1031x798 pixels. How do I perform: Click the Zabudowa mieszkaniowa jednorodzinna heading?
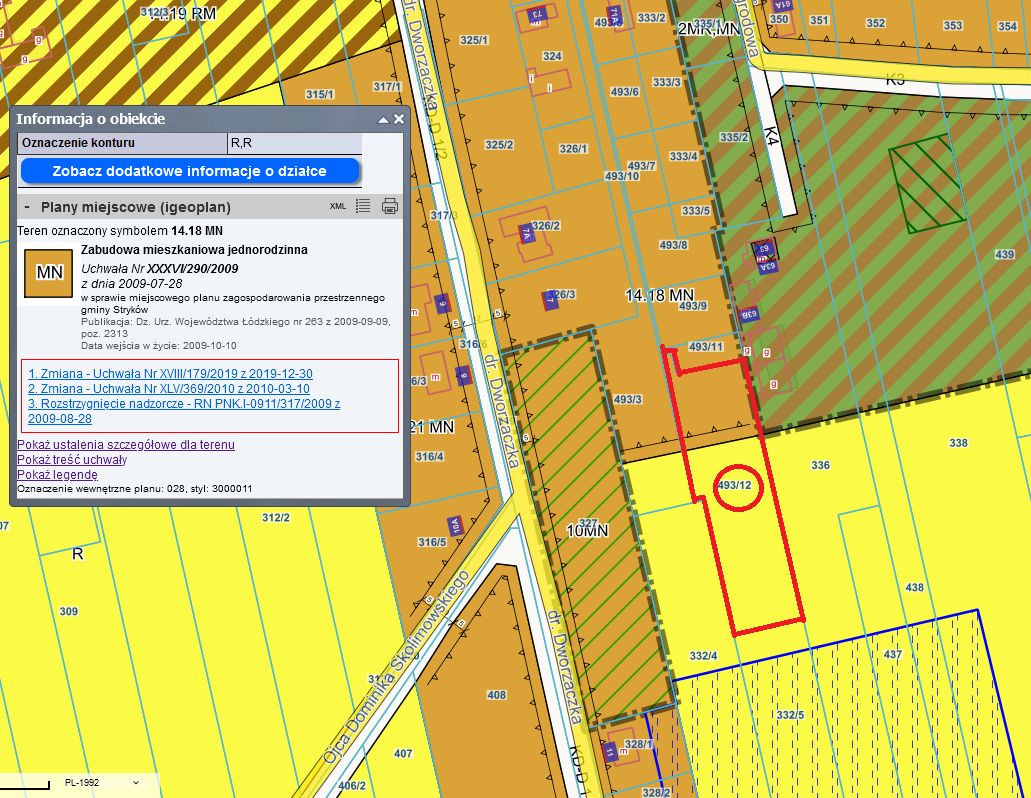pyautogui.click(x=194, y=250)
